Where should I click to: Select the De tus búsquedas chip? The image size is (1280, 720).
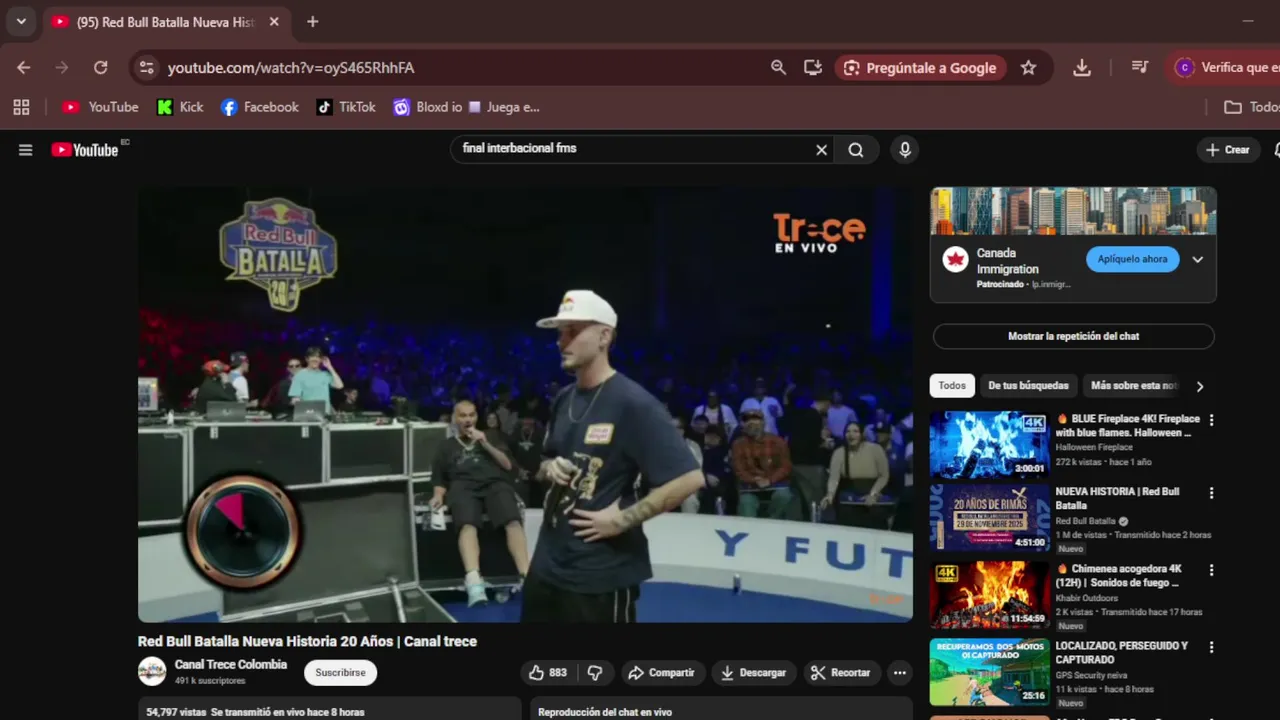(x=1028, y=385)
